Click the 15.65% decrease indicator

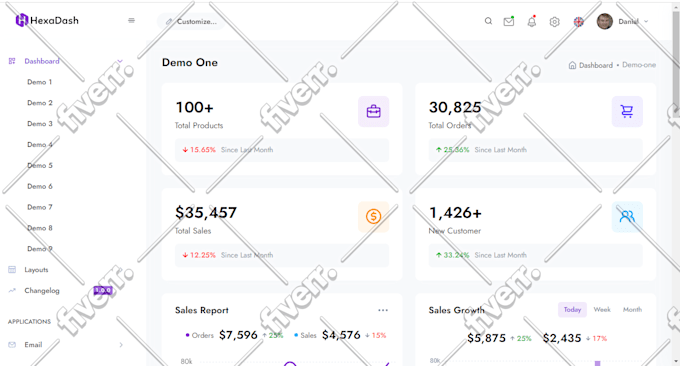[x=199, y=150]
